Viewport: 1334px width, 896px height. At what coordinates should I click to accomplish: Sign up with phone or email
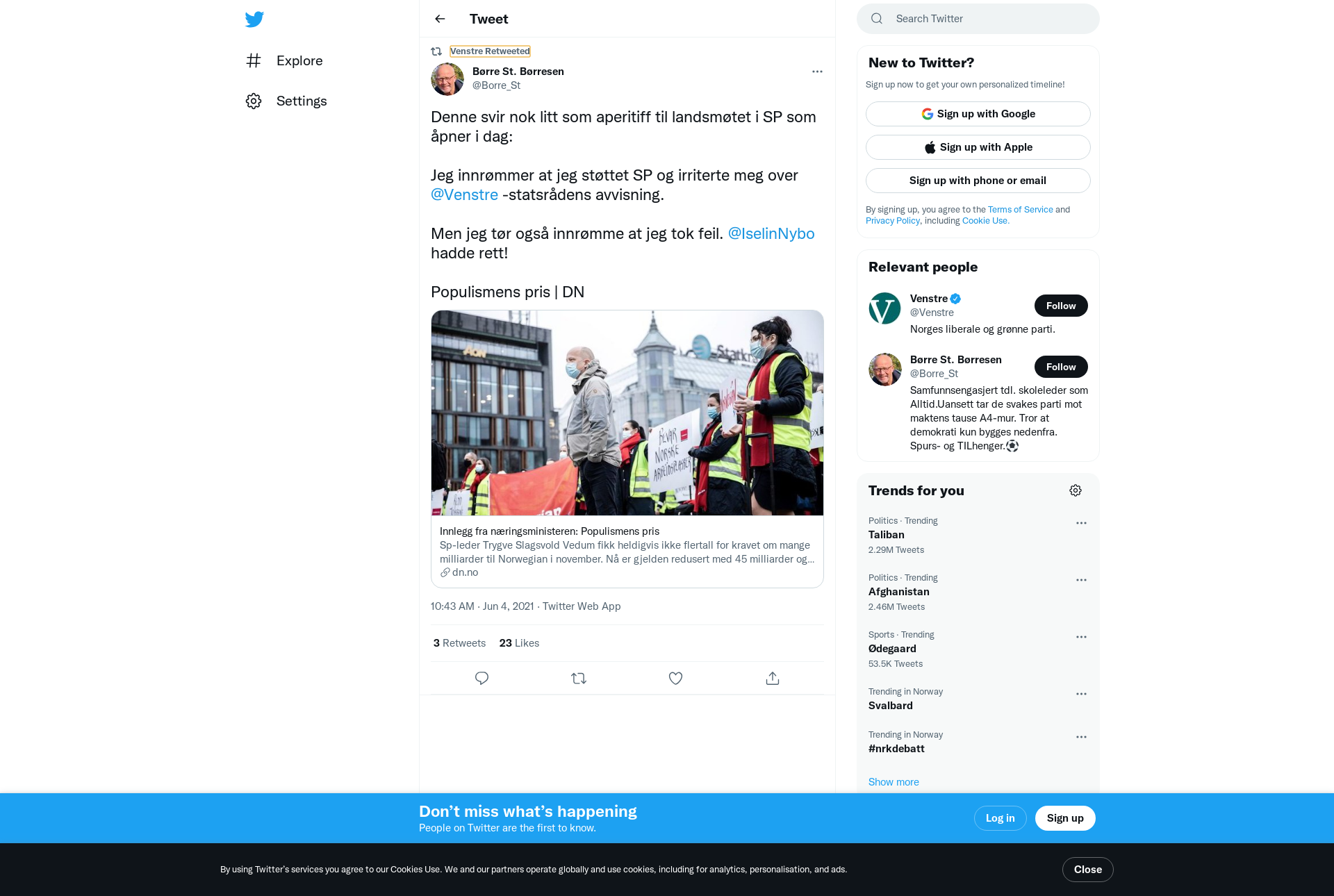pos(978,181)
